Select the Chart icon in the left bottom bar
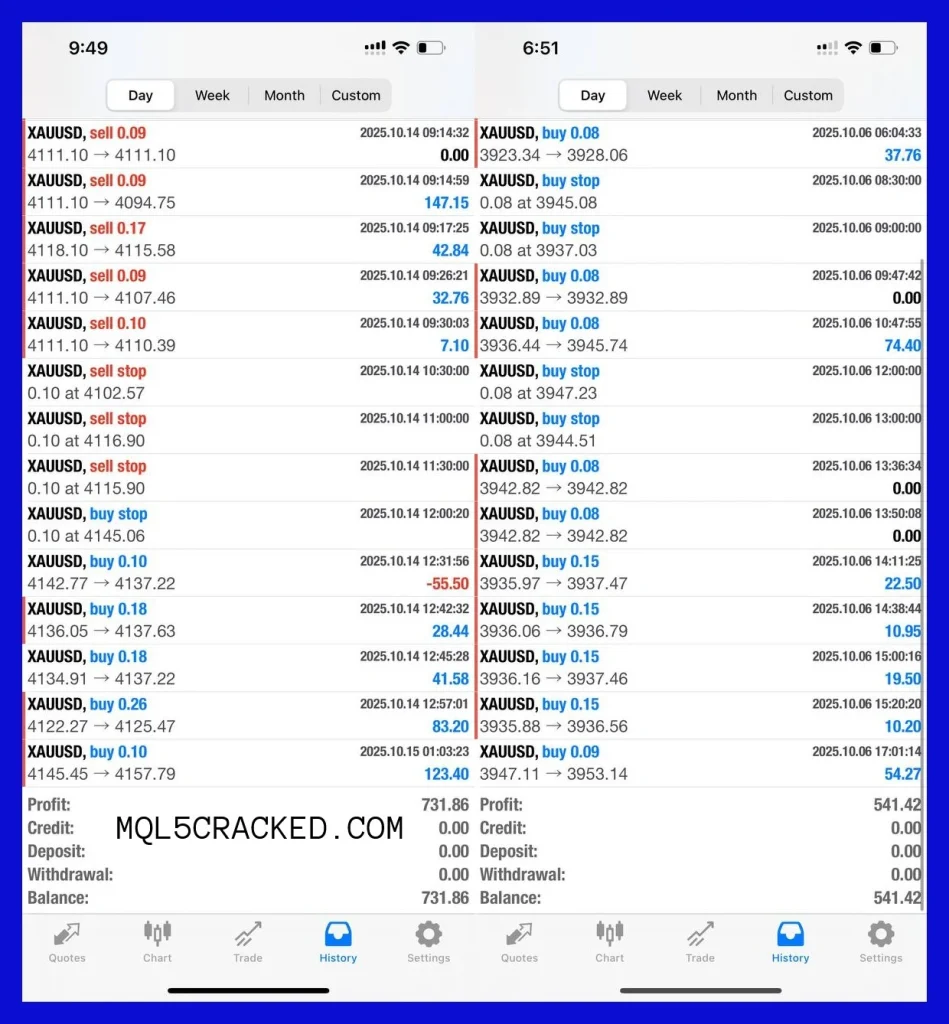The image size is (949, 1024). tap(157, 943)
